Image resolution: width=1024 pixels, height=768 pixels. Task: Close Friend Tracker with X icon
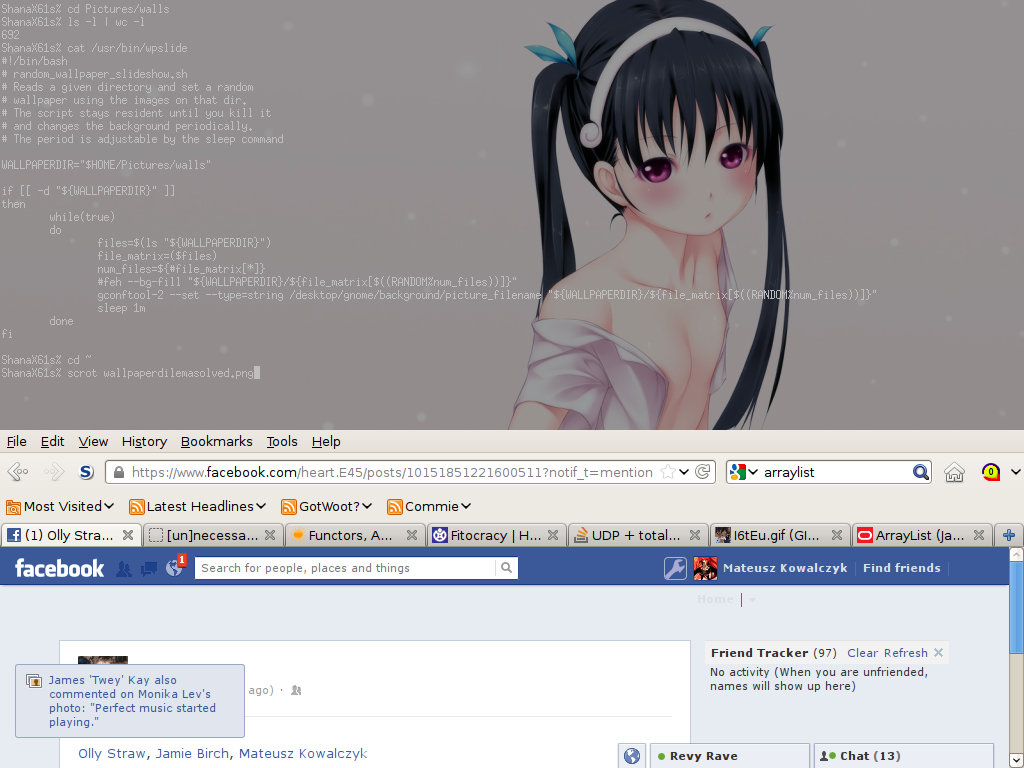[x=938, y=652]
